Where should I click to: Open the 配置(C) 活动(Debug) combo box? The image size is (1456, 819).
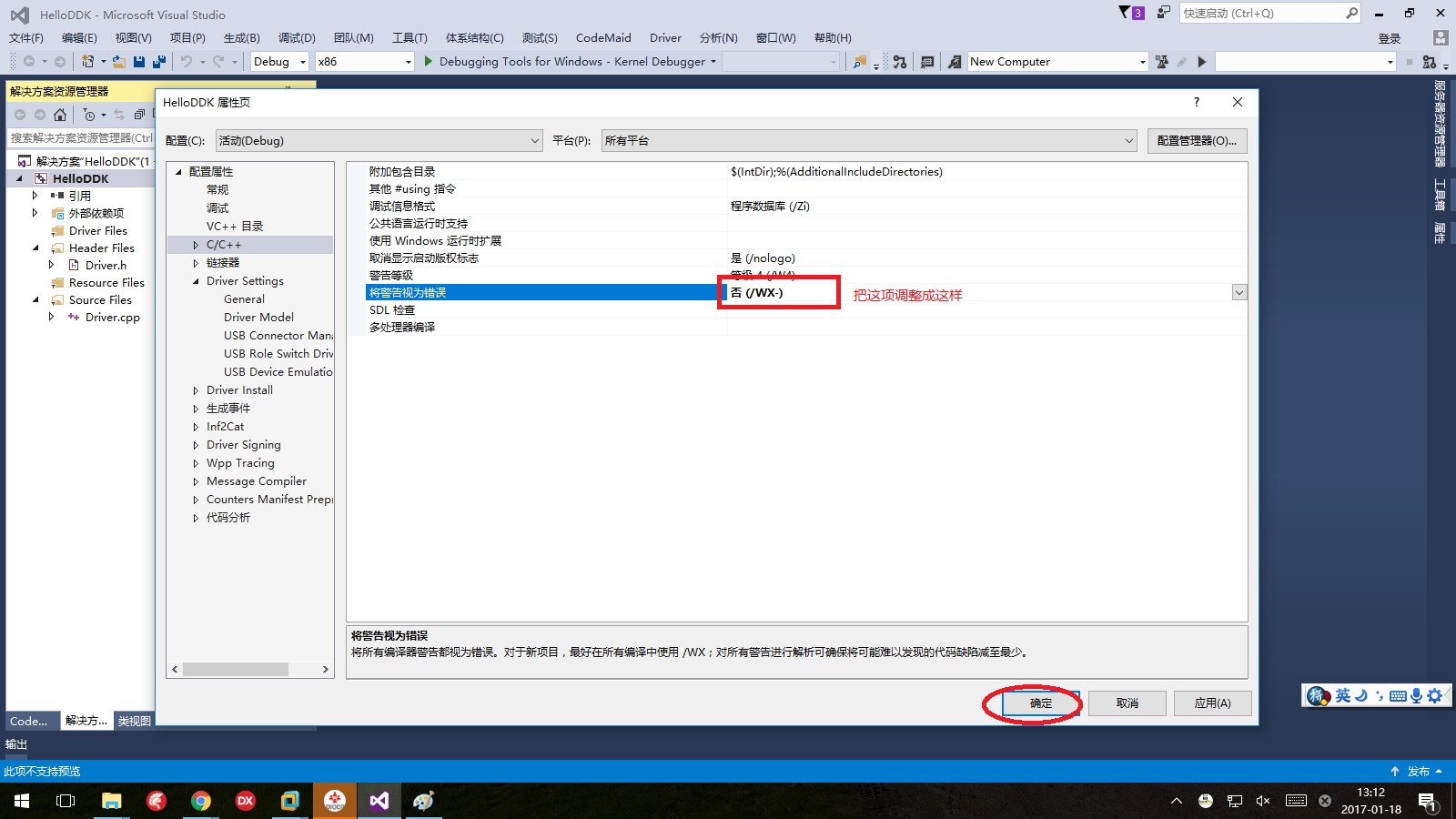(379, 140)
